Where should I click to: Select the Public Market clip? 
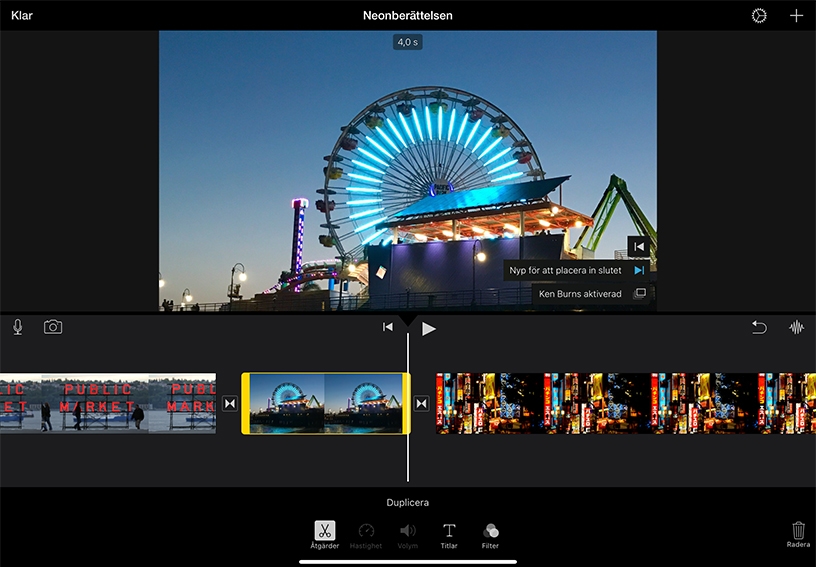108,403
